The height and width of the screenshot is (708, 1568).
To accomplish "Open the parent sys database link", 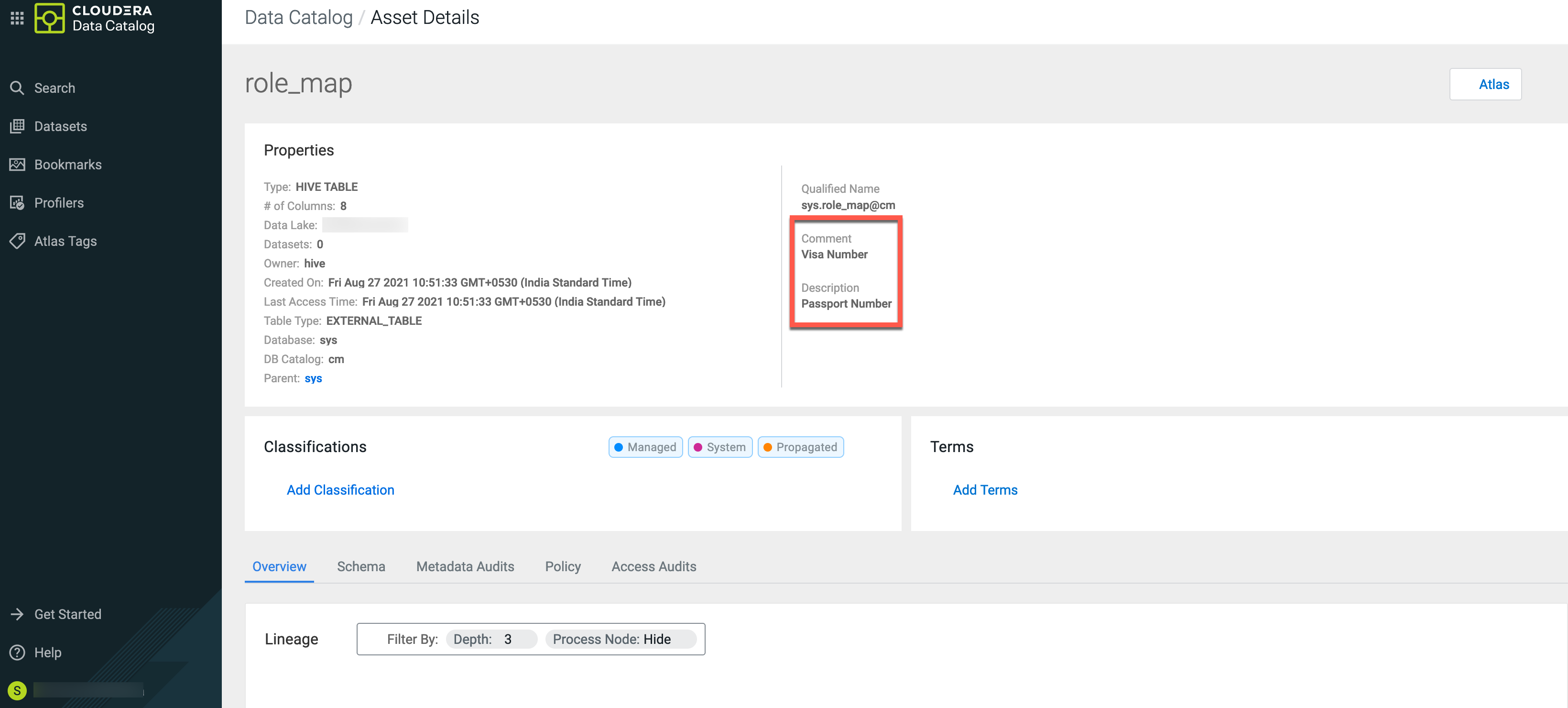I will click(x=313, y=378).
